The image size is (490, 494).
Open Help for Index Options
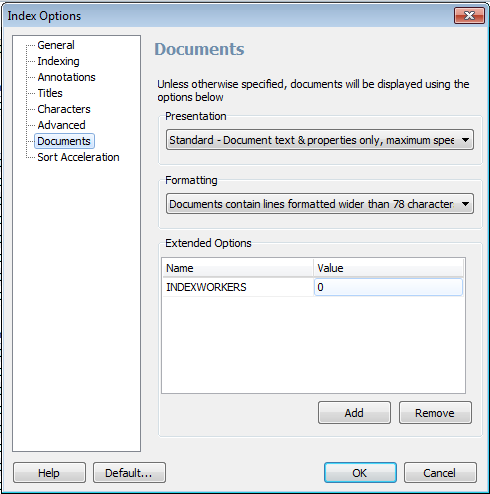pos(49,472)
